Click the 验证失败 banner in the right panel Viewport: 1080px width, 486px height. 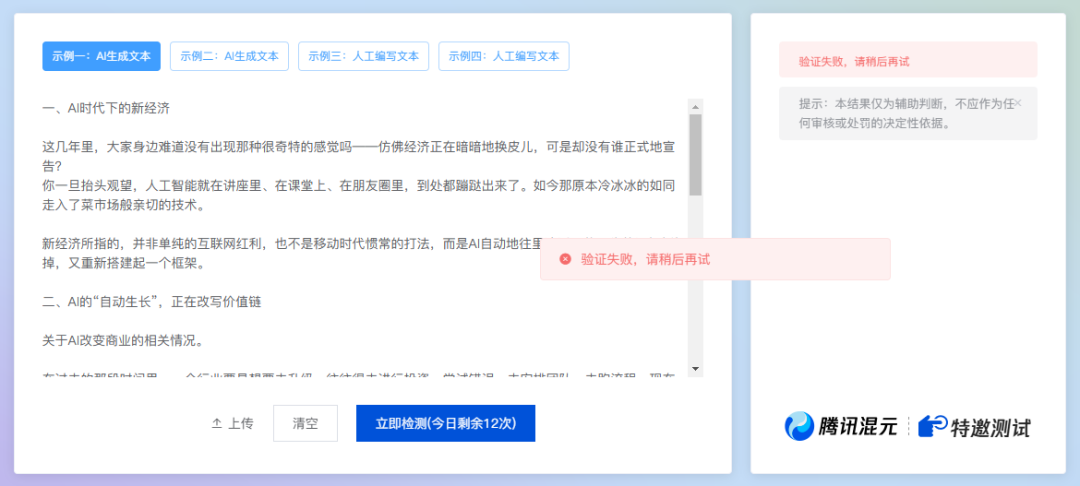coord(908,61)
